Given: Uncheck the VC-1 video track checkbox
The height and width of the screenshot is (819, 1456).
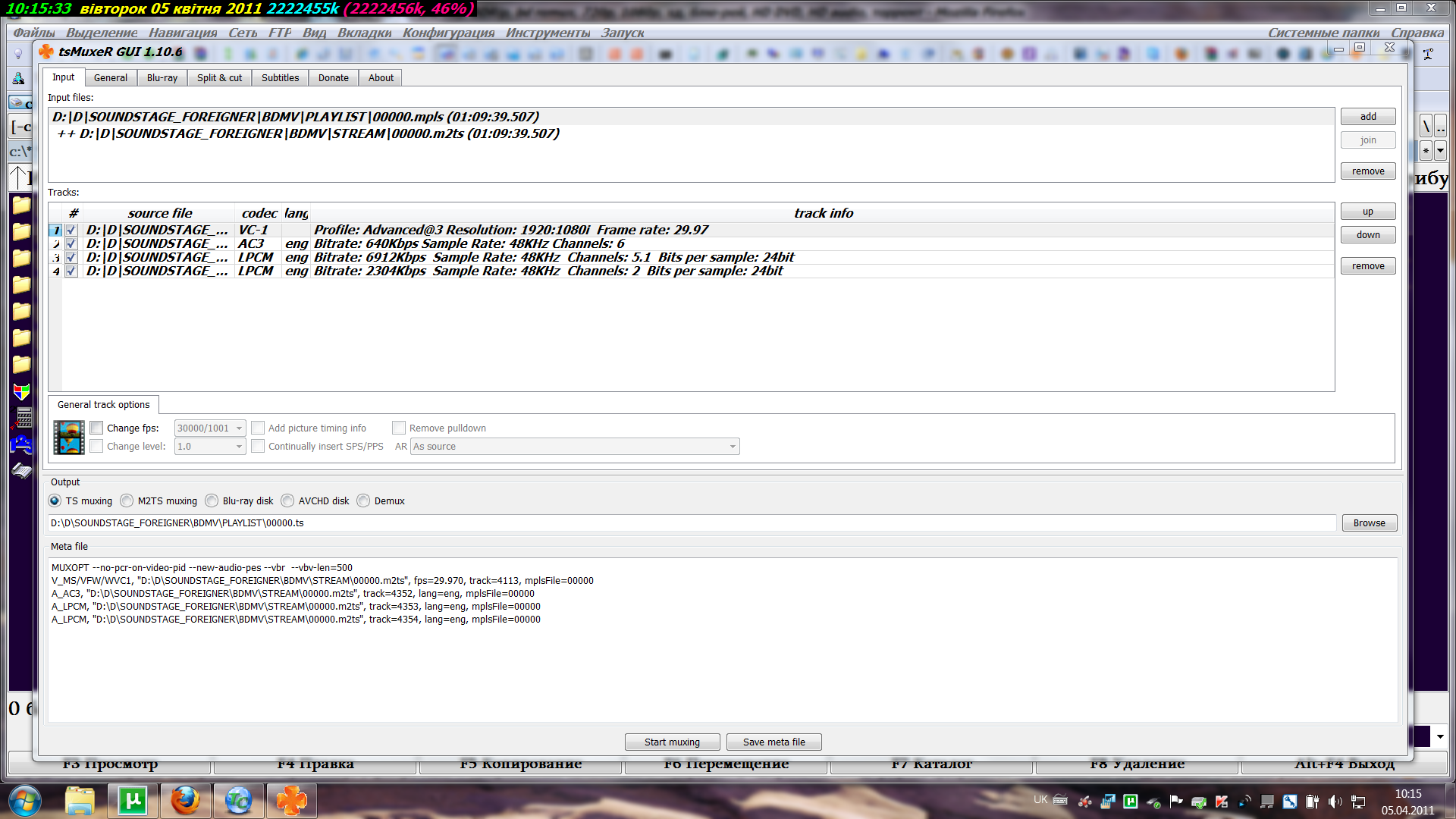Looking at the screenshot, I should (71, 230).
